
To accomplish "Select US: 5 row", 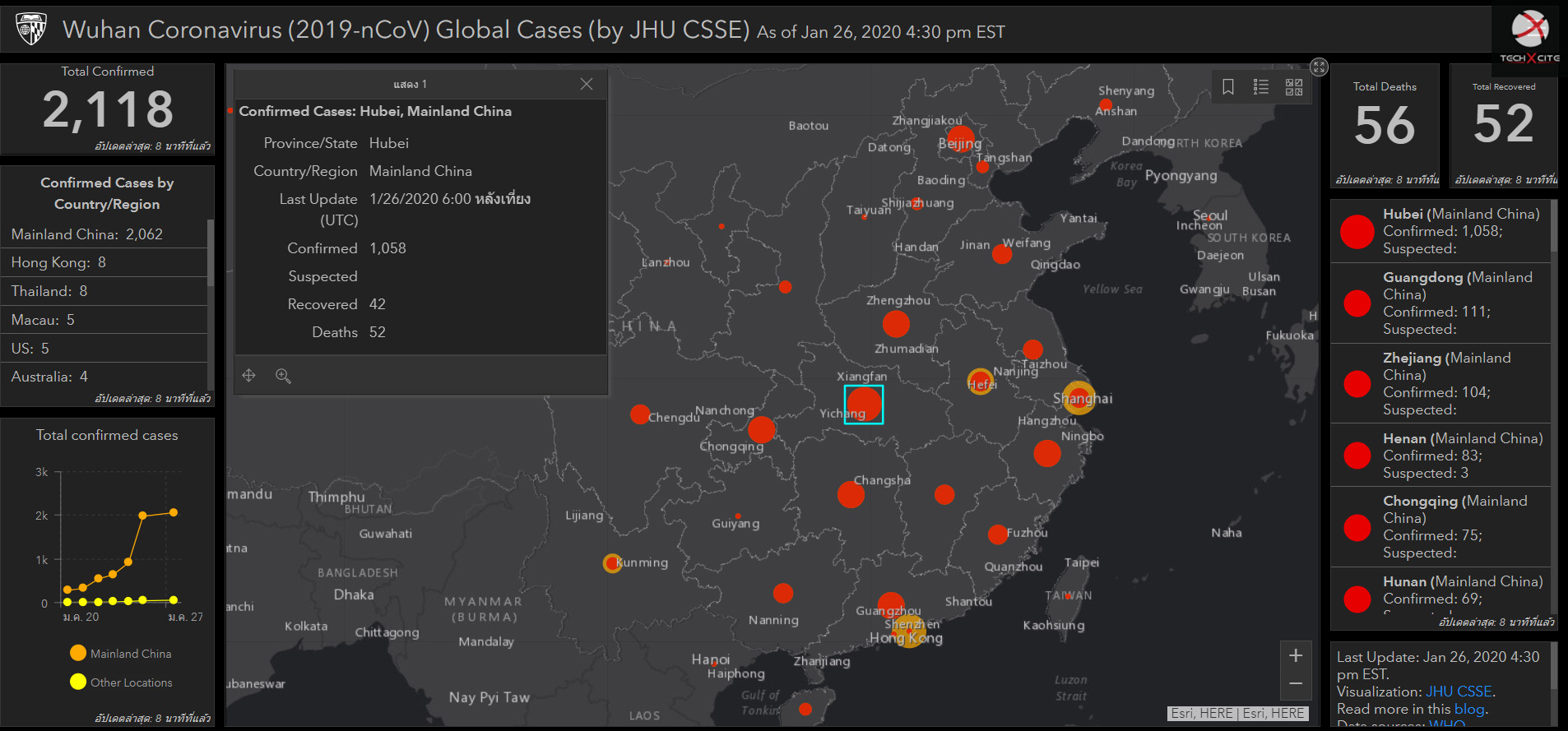I will coord(104,349).
